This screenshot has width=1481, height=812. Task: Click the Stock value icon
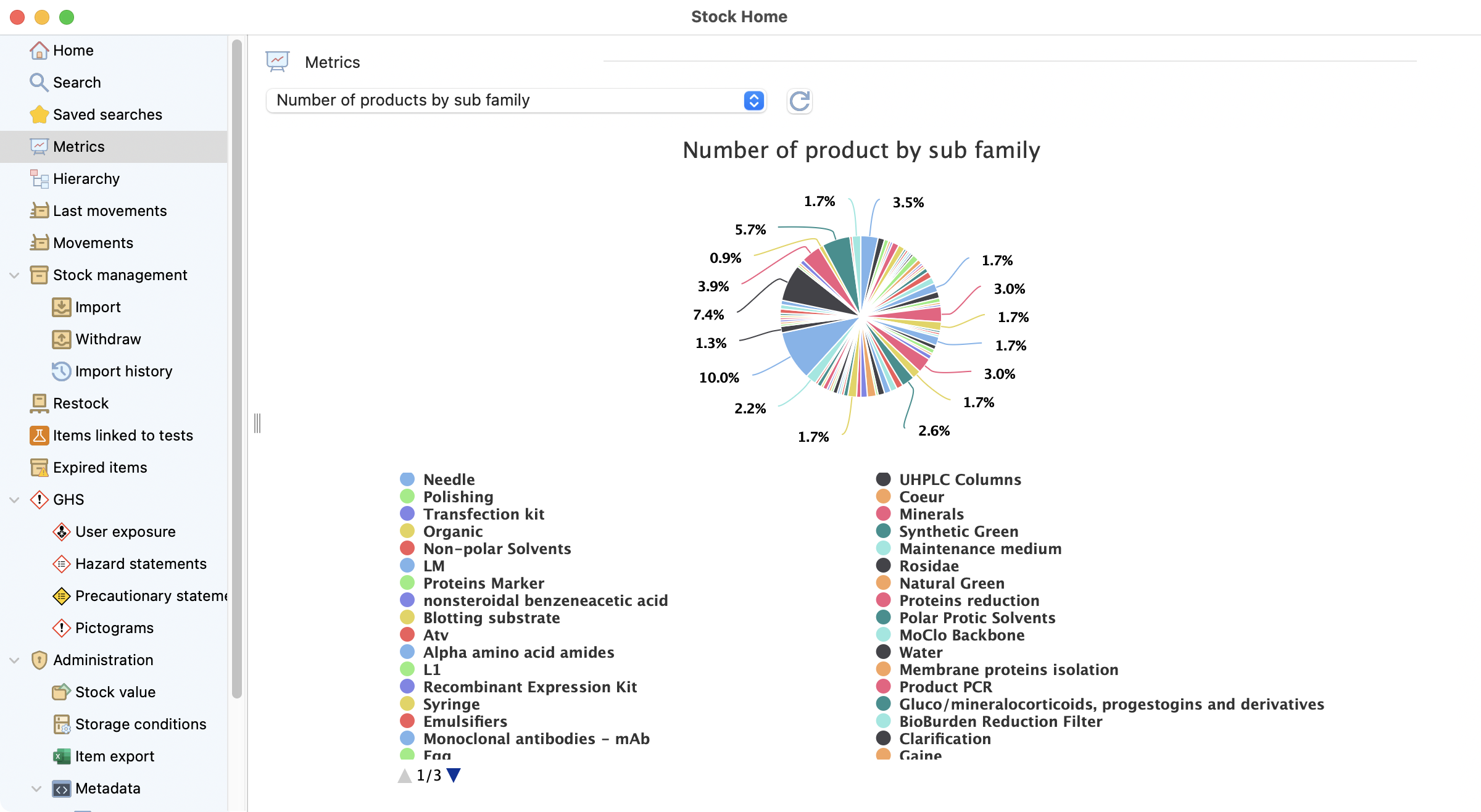61,692
